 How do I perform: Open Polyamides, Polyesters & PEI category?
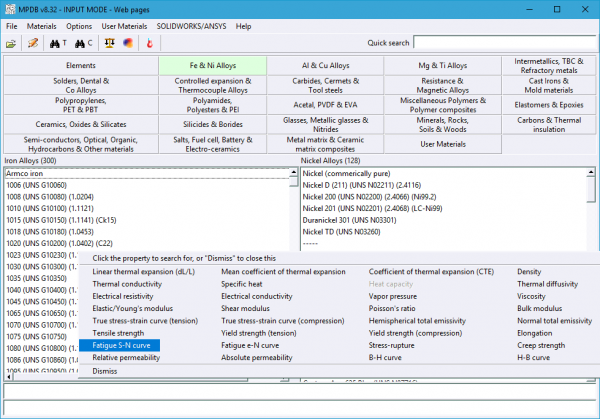(213, 105)
